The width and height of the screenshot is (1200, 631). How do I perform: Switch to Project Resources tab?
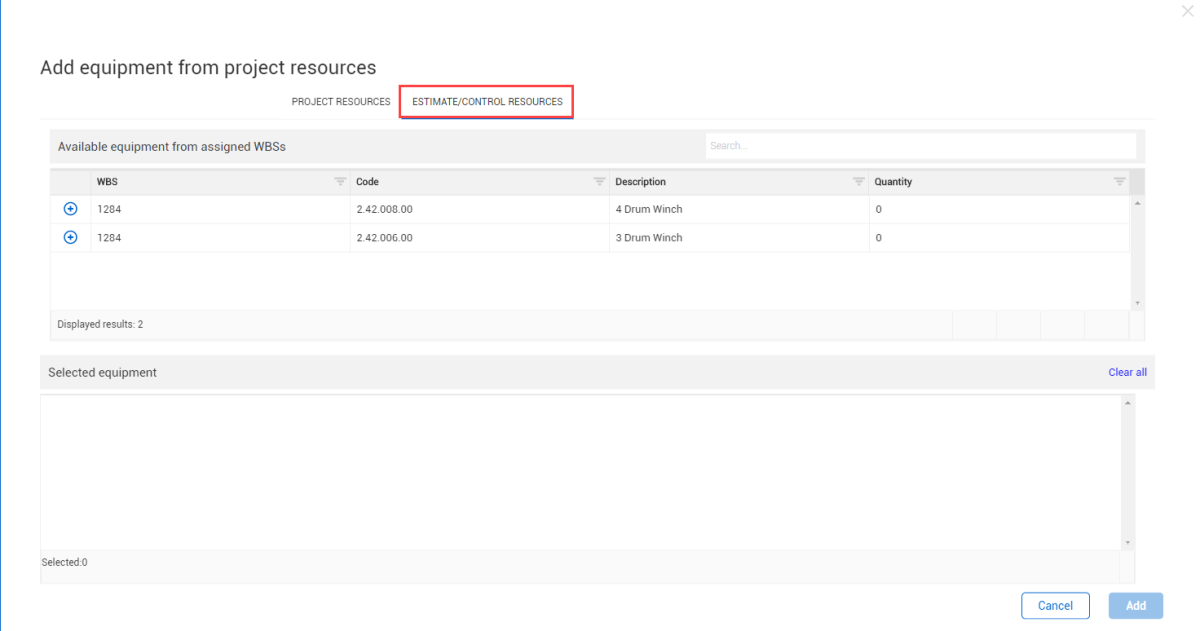pyautogui.click(x=341, y=102)
